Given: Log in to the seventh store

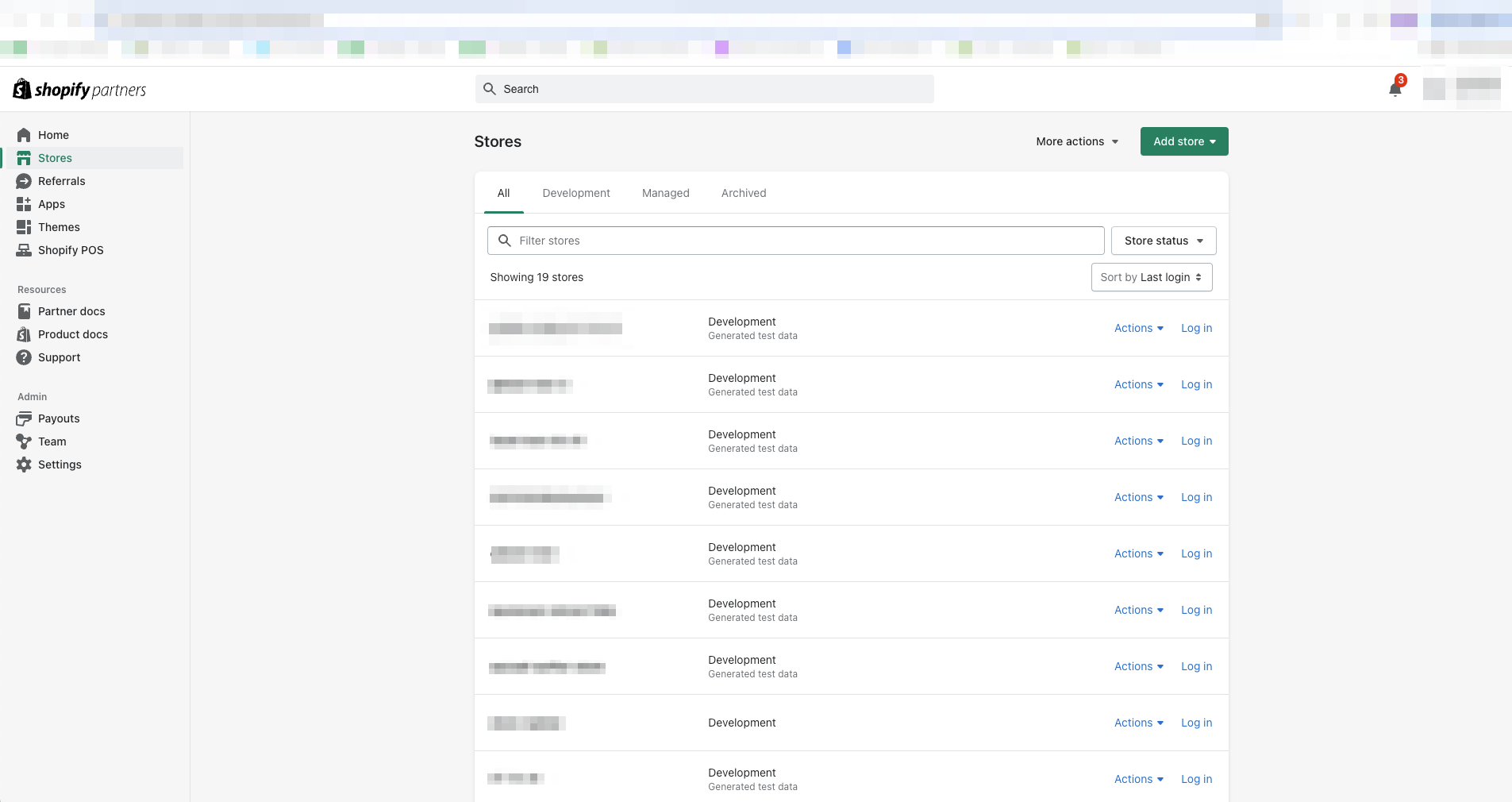Looking at the screenshot, I should [x=1196, y=666].
